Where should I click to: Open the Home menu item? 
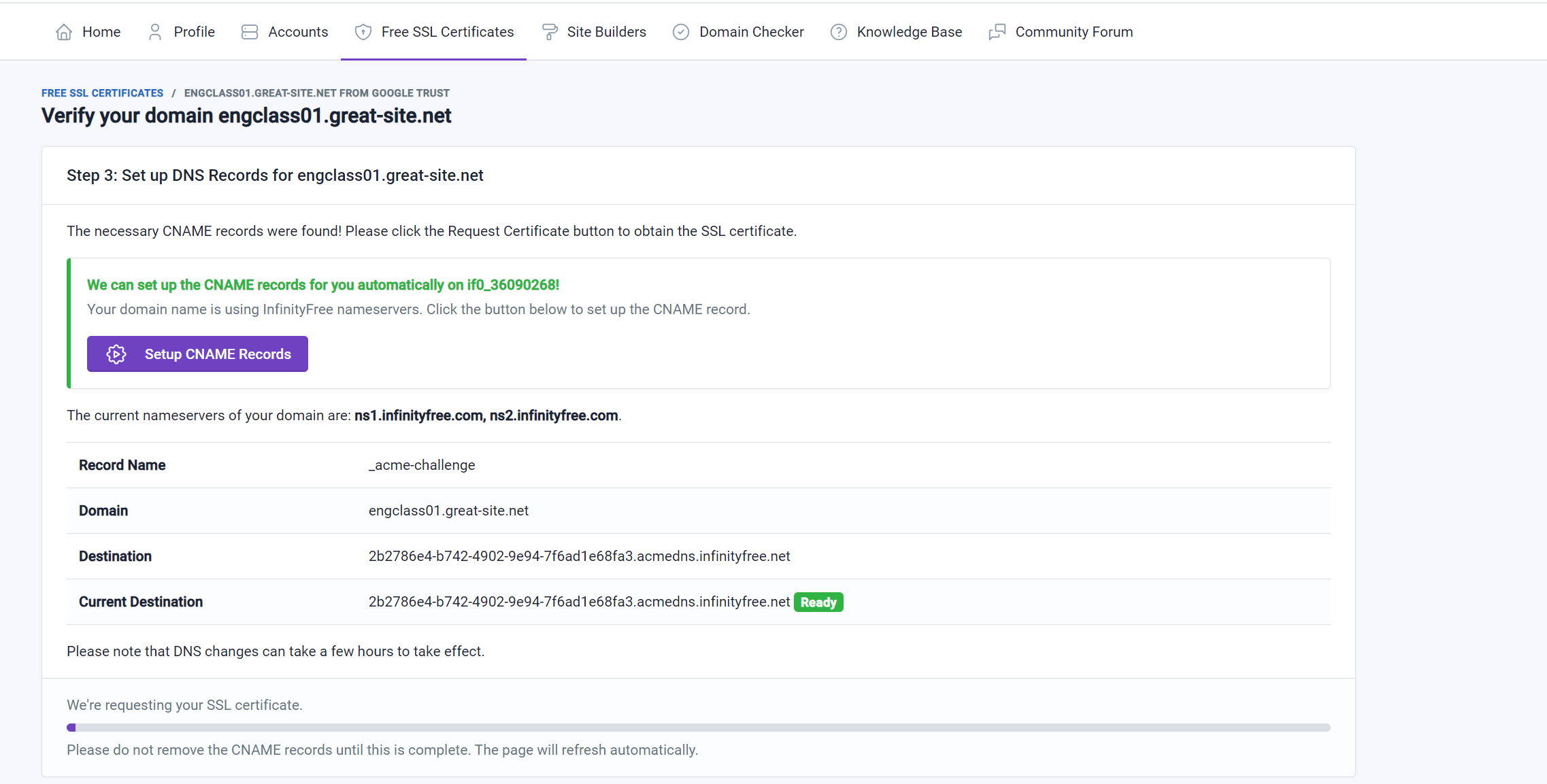[101, 32]
